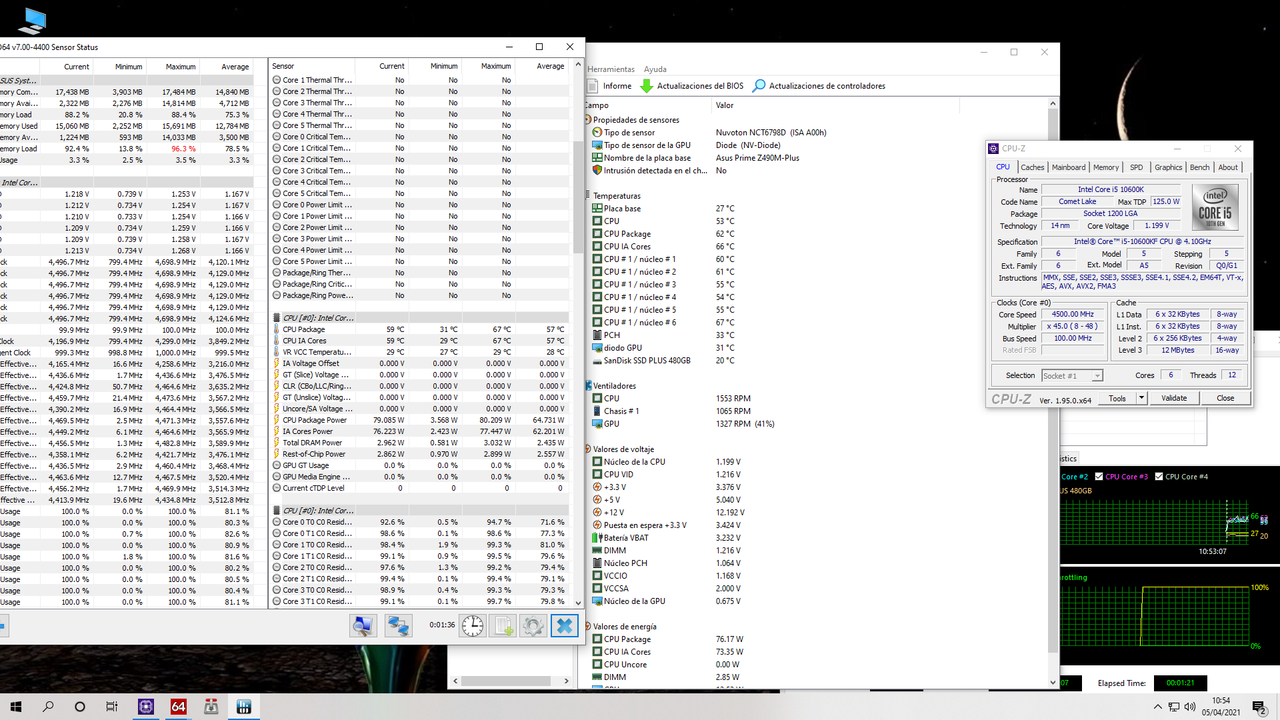Start logging with HWiNFO log file button
This screenshot has width=1280, height=720.
tap(503, 626)
